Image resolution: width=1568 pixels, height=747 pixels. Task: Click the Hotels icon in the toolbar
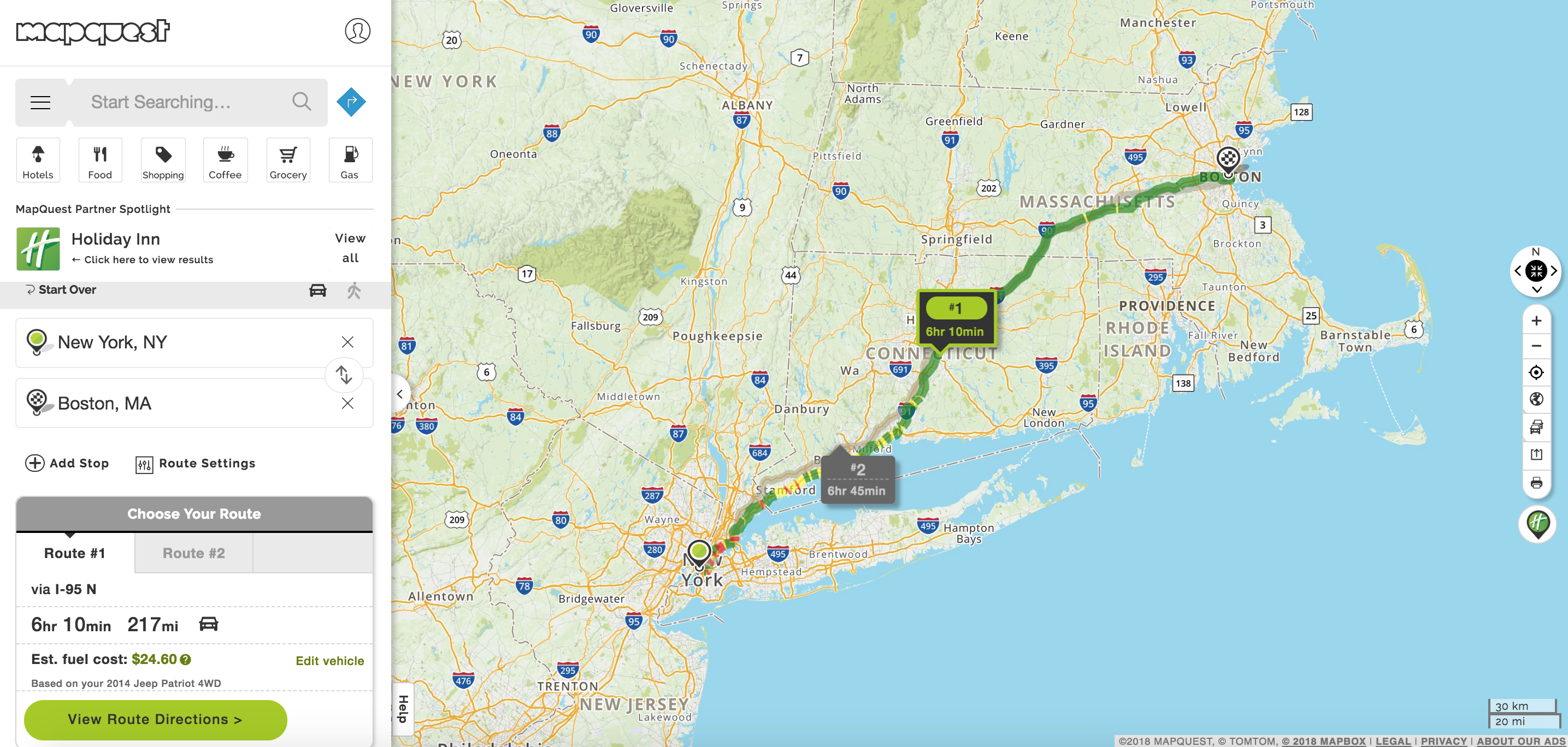click(37, 161)
